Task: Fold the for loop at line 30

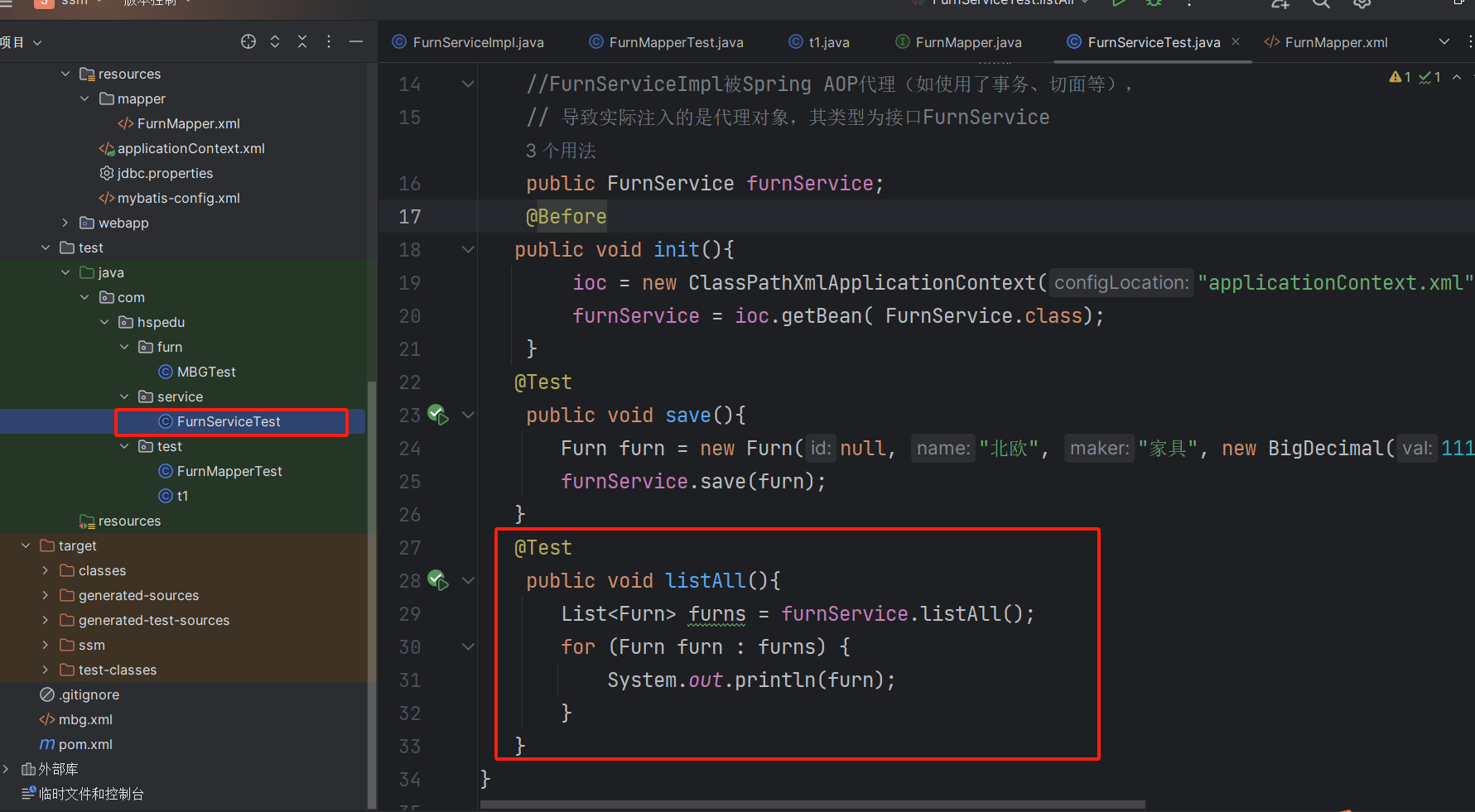Action: pos(468,646)
